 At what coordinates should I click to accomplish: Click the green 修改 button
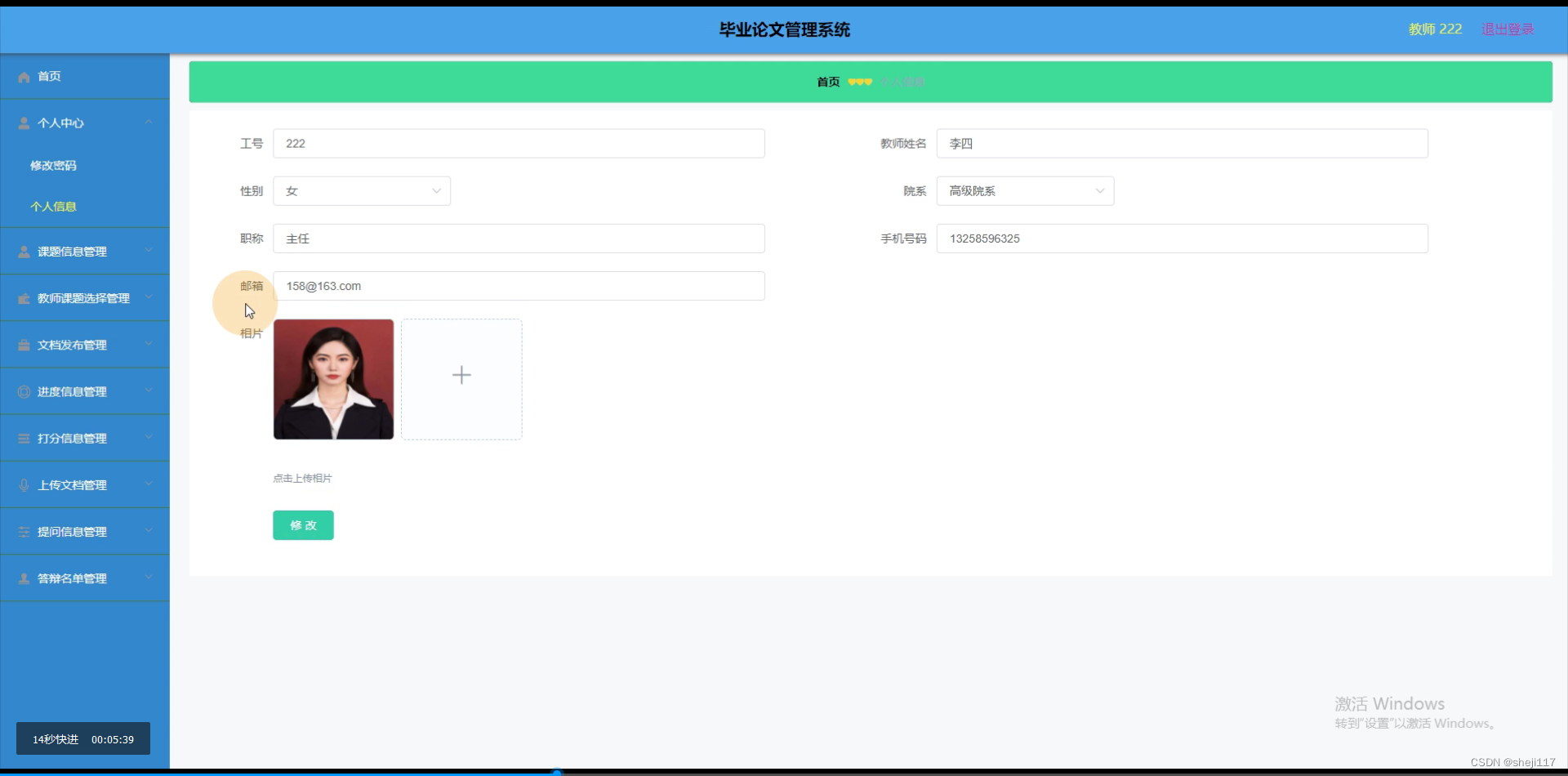(x=303, y=525)
